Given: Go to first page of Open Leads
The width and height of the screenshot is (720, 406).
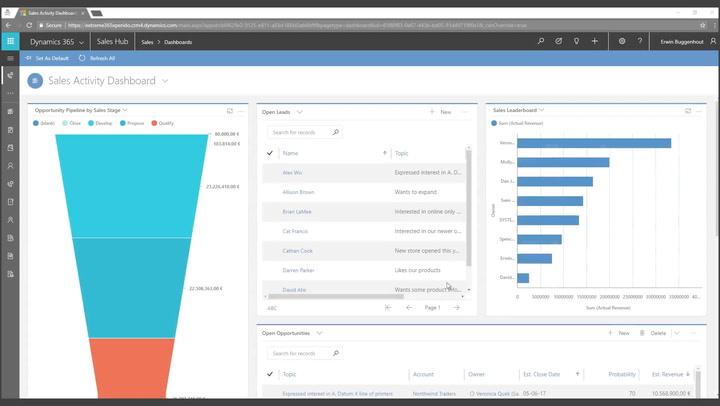Looking at the screenshot, I should [x=388, y=307].
